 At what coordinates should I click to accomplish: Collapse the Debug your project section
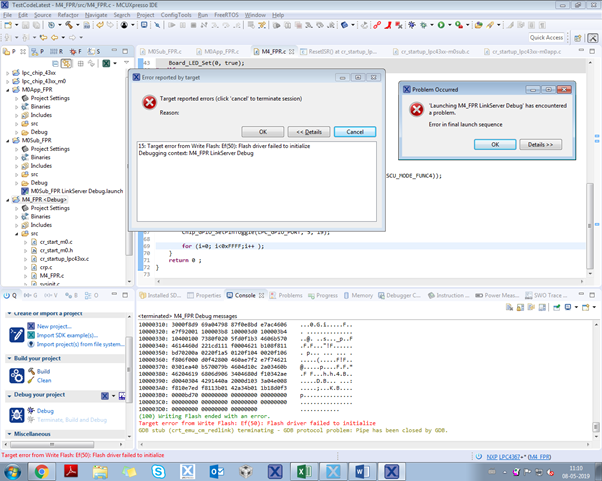9,395
